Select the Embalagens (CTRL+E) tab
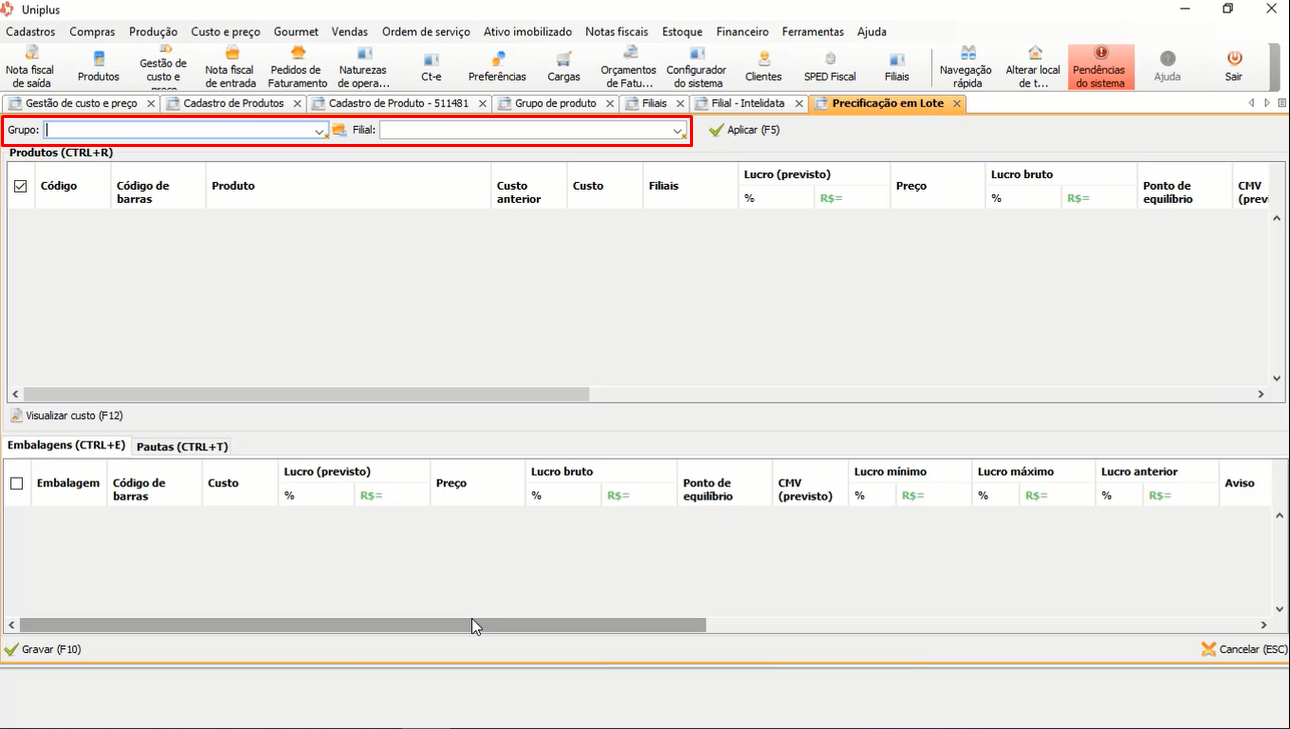The image size is (1290, 729). point(66,445)
